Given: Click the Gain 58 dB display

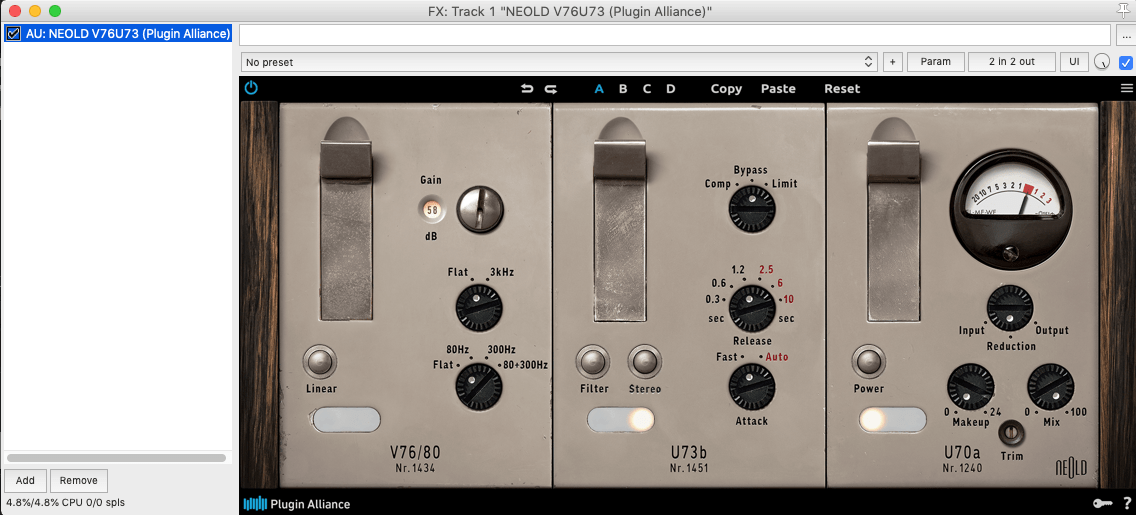Looking at the screenshot, I should (x=433, y=210).
